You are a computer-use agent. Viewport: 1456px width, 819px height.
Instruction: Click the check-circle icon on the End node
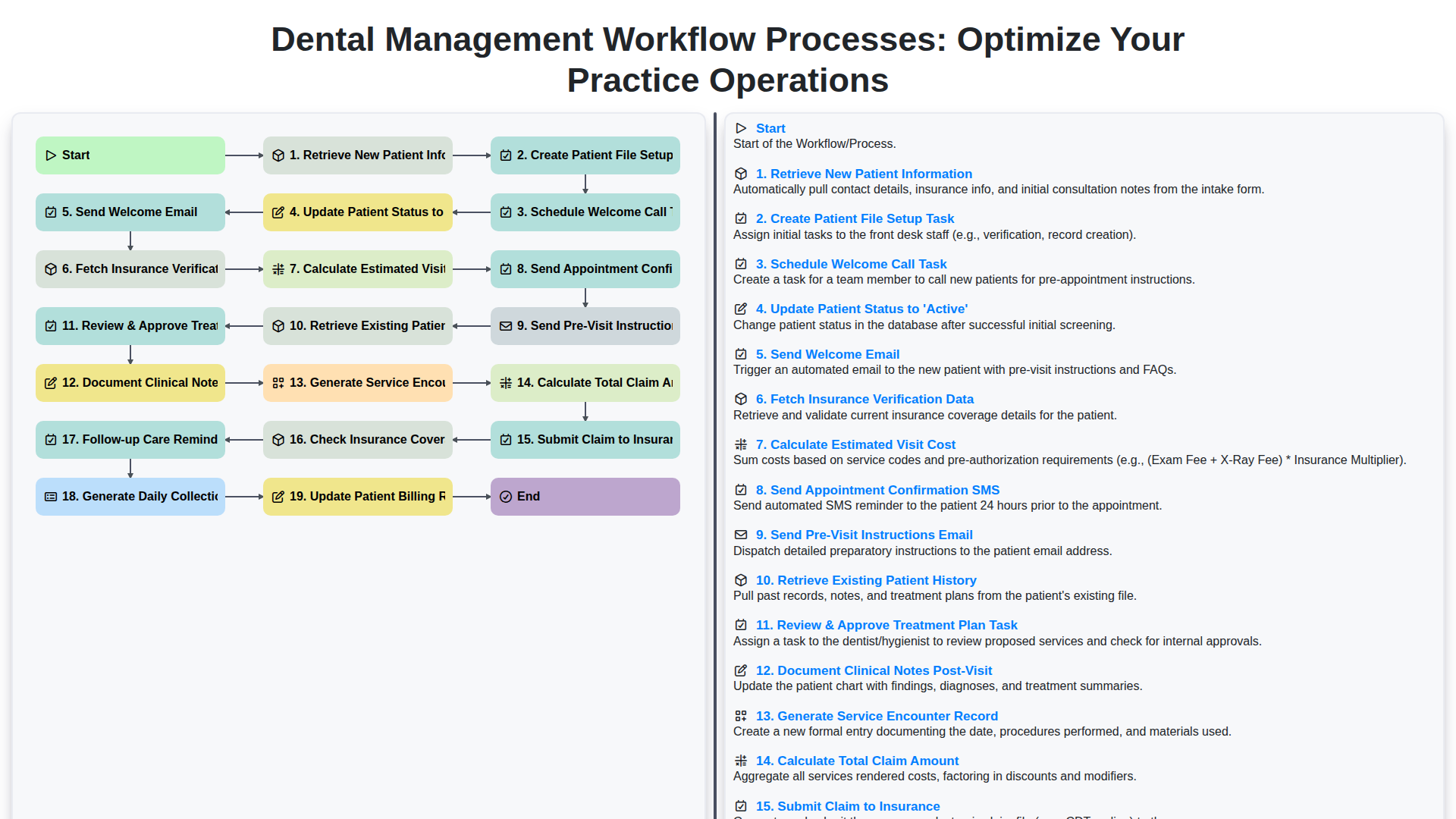506,497
